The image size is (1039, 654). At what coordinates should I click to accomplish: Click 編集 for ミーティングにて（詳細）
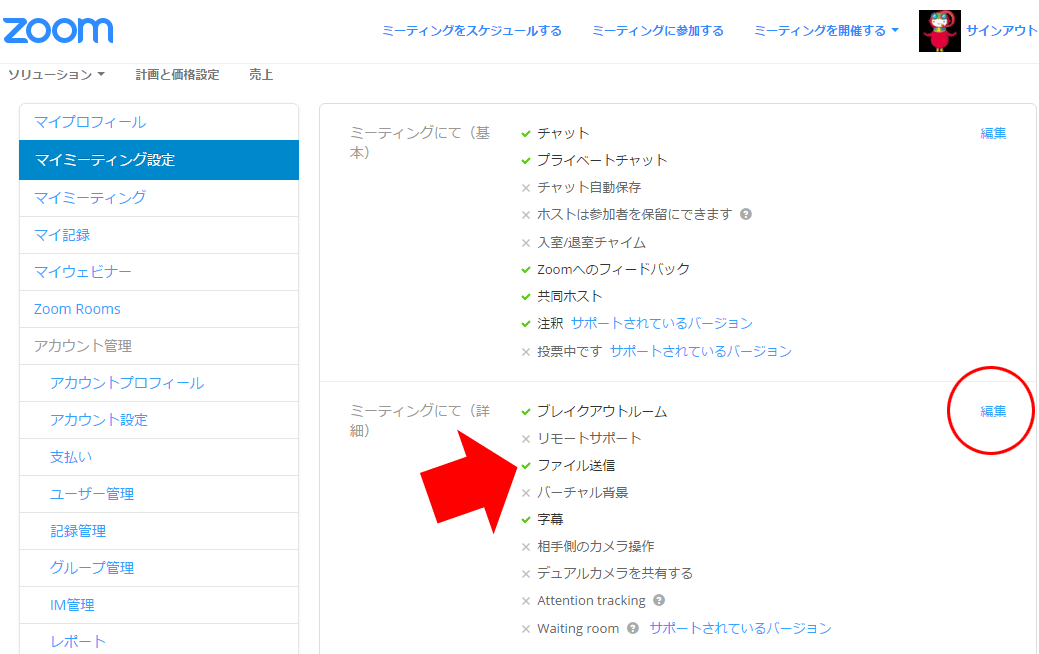(x=993, y=411)
